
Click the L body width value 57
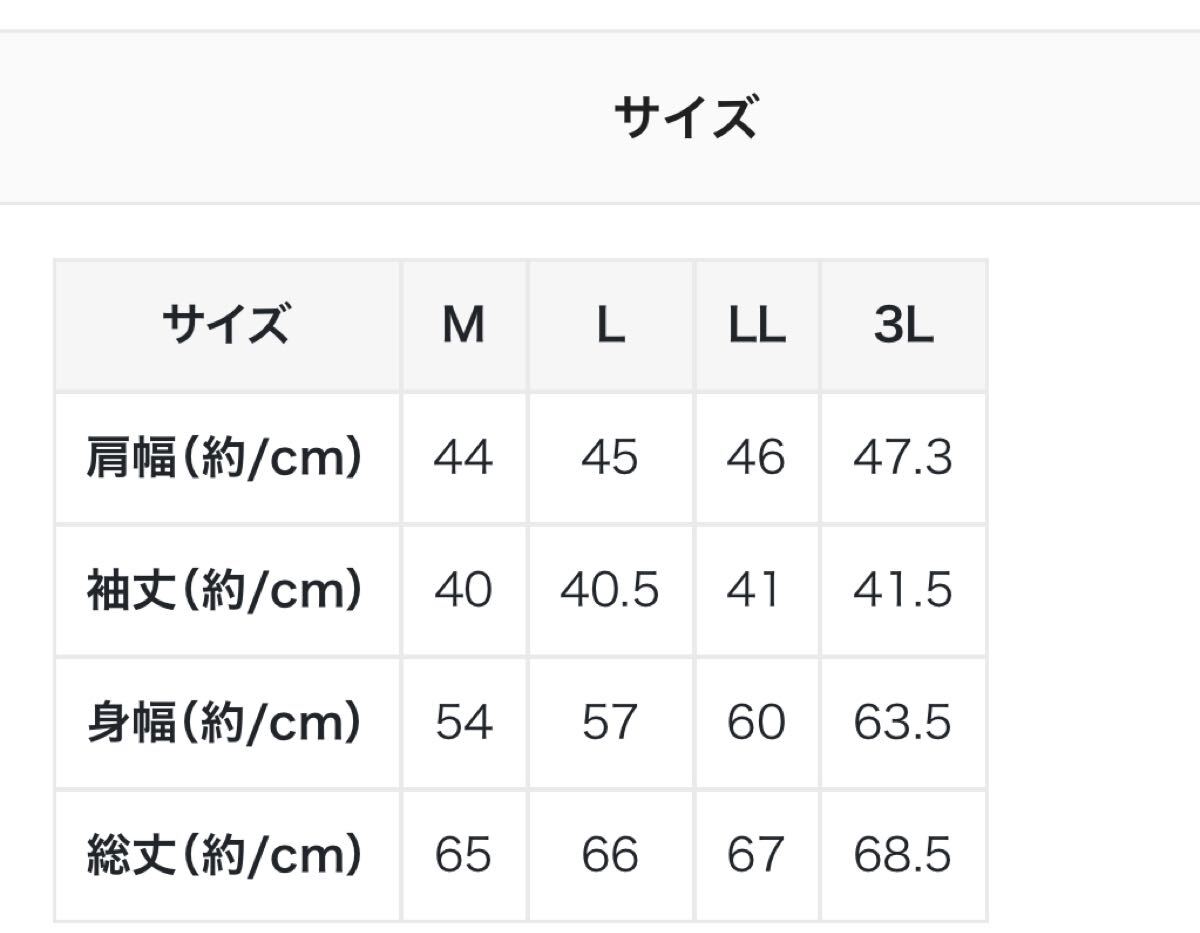point(610,723)
